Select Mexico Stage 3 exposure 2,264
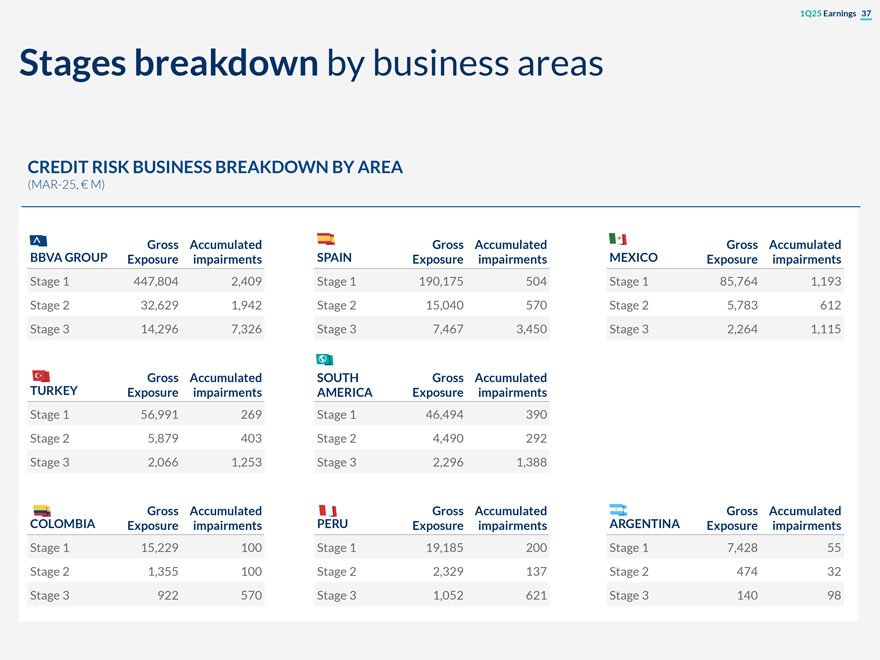This screenshot has height=660, width=880. tap(742, 329)
